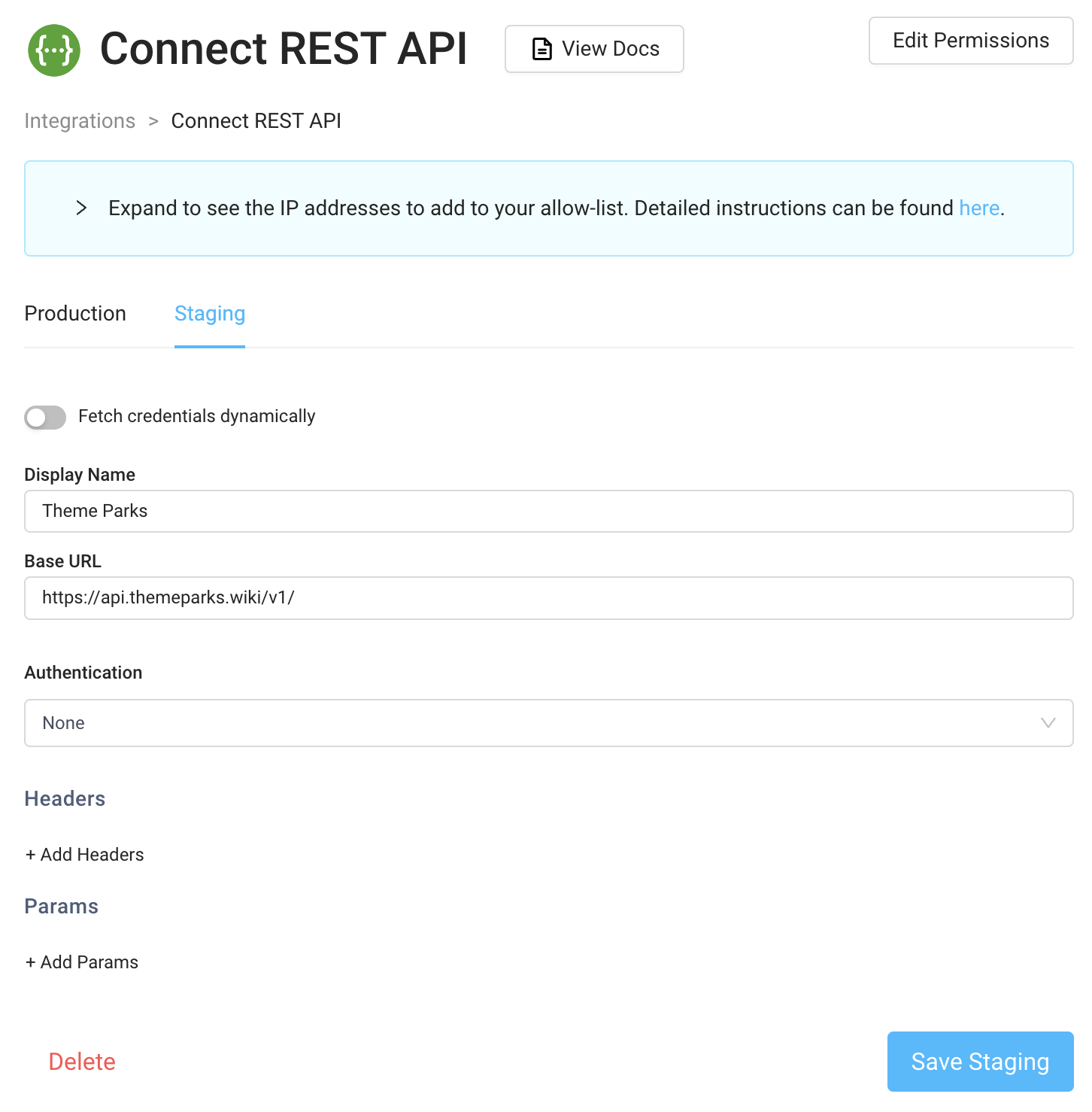Click the dropdown chevron on the Authentication field
1092x1112 pixels.
pyautogui.click(x=1048, y=723)
